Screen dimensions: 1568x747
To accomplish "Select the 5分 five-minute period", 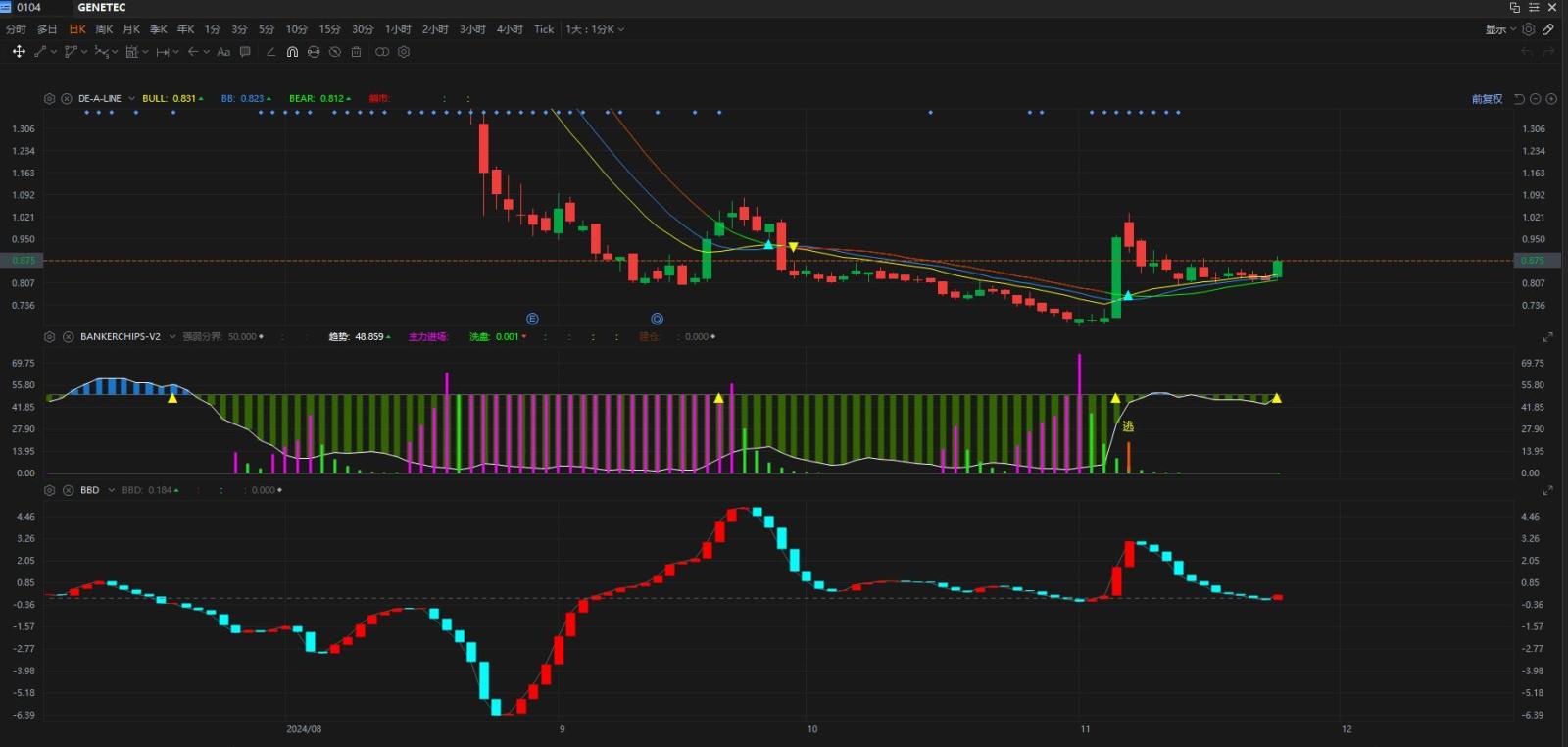I will (x=267, y=29).
